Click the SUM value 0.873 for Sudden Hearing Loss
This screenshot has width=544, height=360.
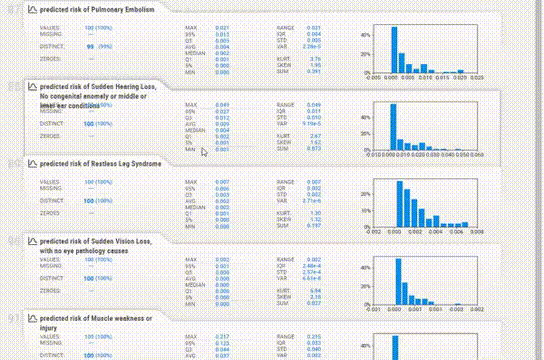point(314,148)
